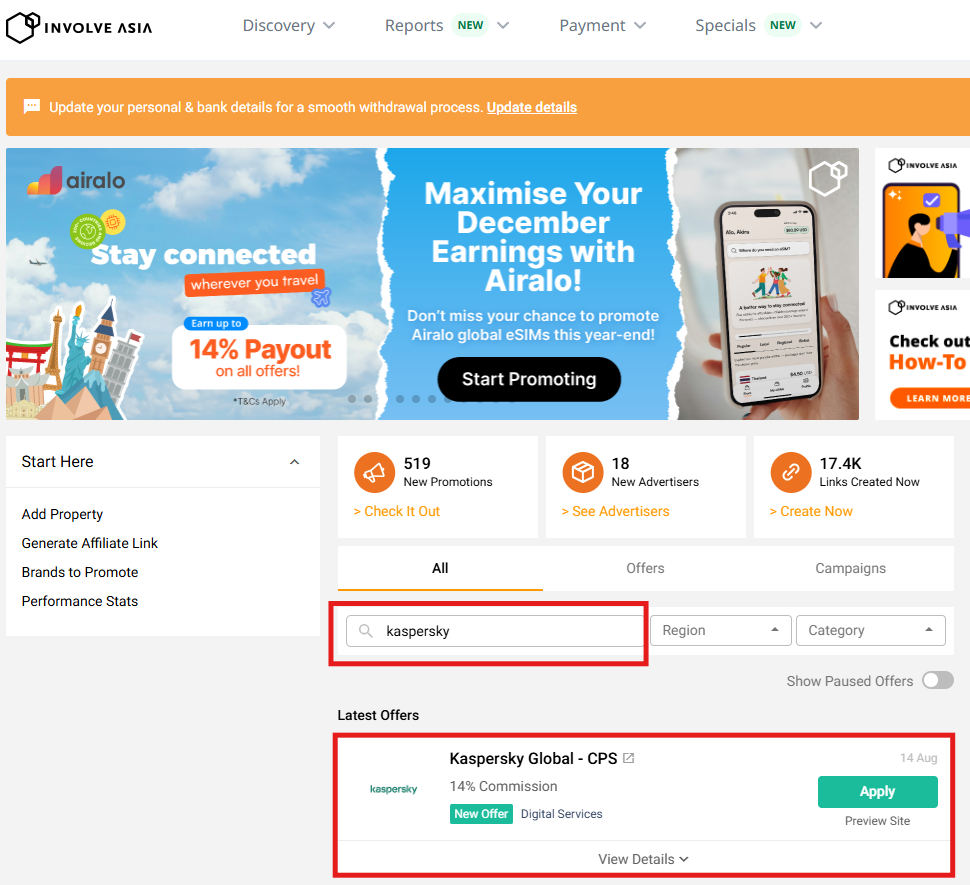Click the green Apply button
The width and height of the screenshot is (970, 885).
tap(877, 791)
